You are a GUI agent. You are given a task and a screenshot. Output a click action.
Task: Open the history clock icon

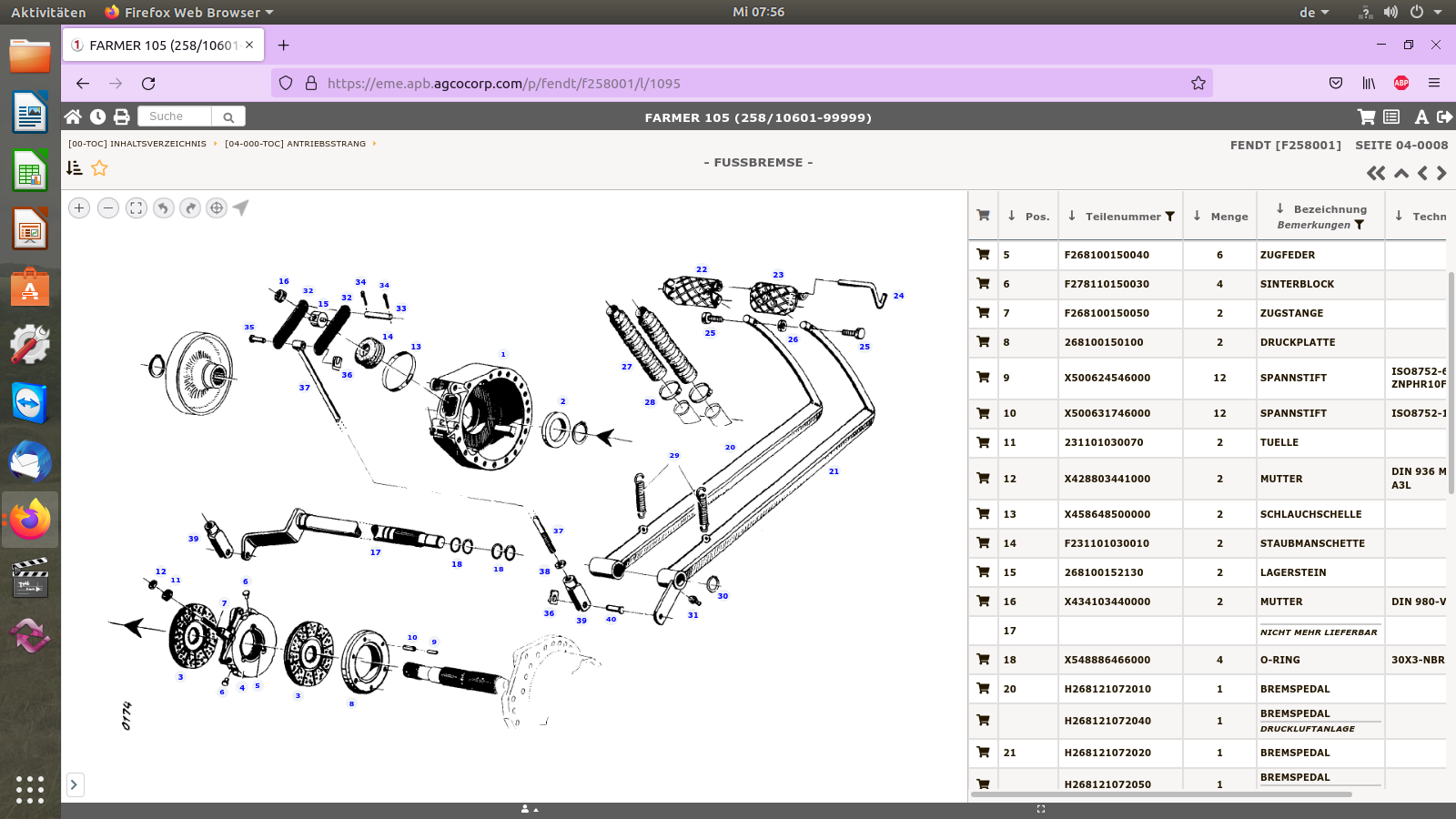point(97,116)
